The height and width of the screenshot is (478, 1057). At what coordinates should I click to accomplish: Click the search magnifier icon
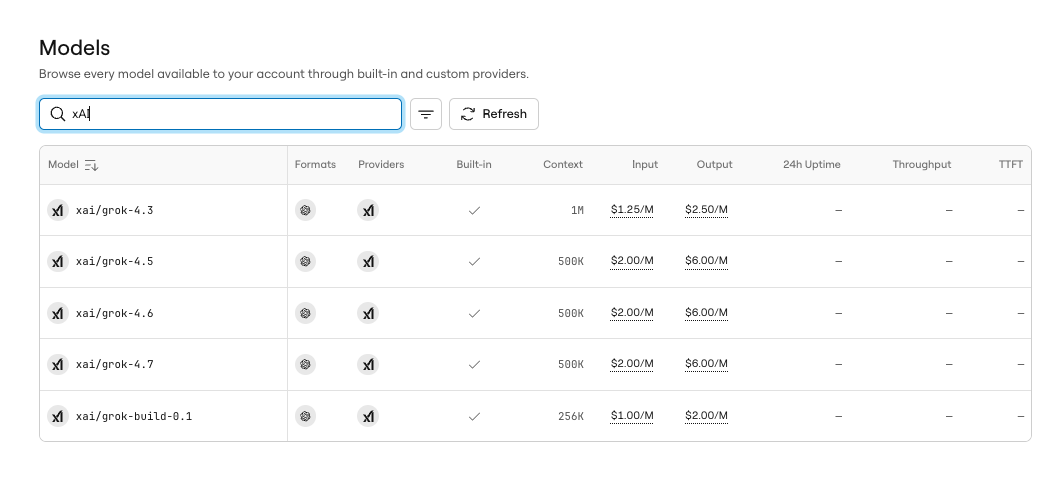tap(58, 114)
